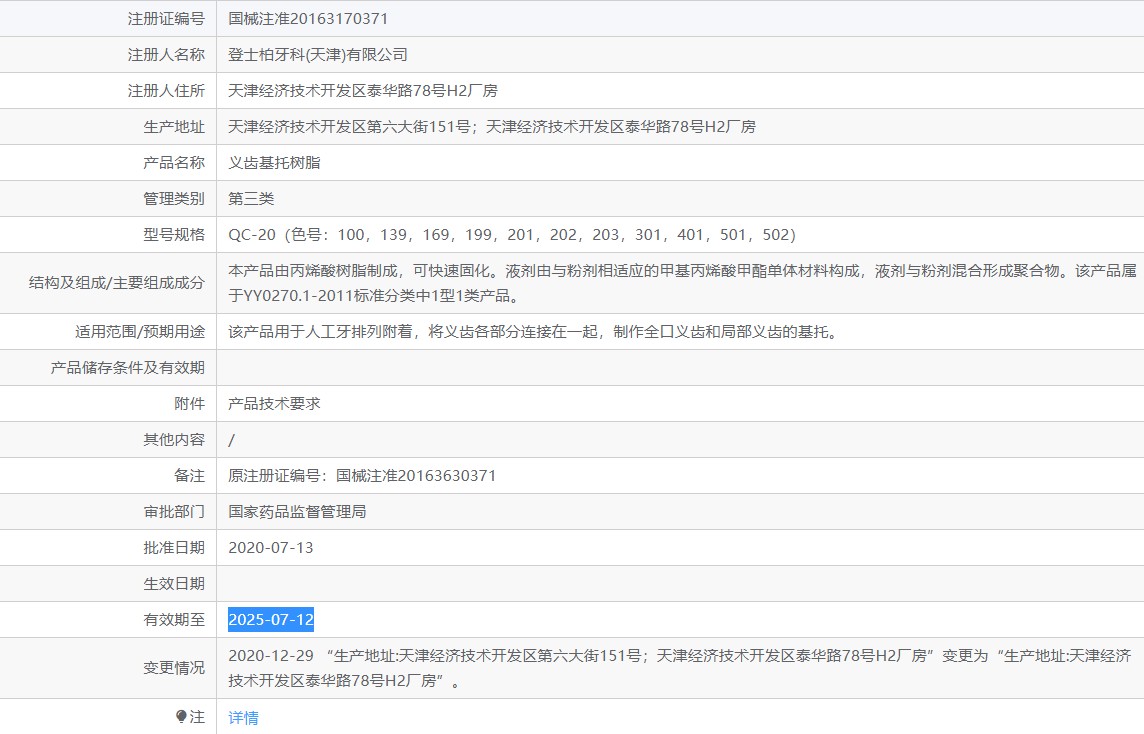Viewport: 1144px width, 734px height.
Task: Click the 生效日期 label
Action: click(174, 584)
